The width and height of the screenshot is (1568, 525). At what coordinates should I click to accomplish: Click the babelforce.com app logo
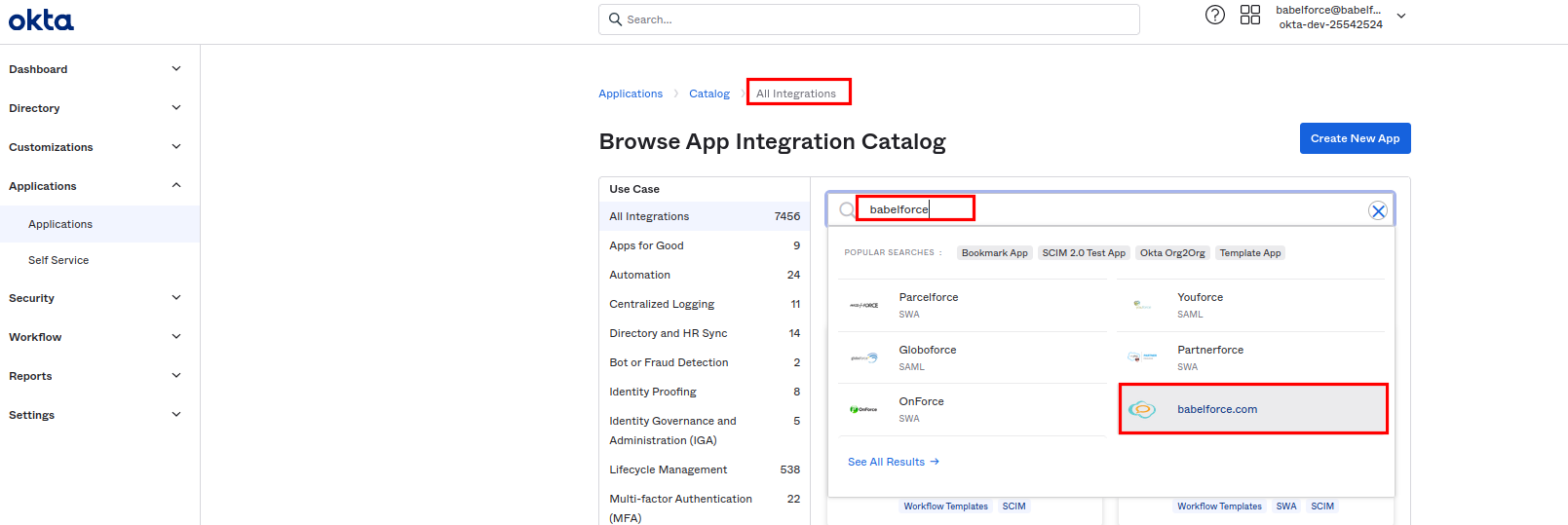tap(1142, 409)
